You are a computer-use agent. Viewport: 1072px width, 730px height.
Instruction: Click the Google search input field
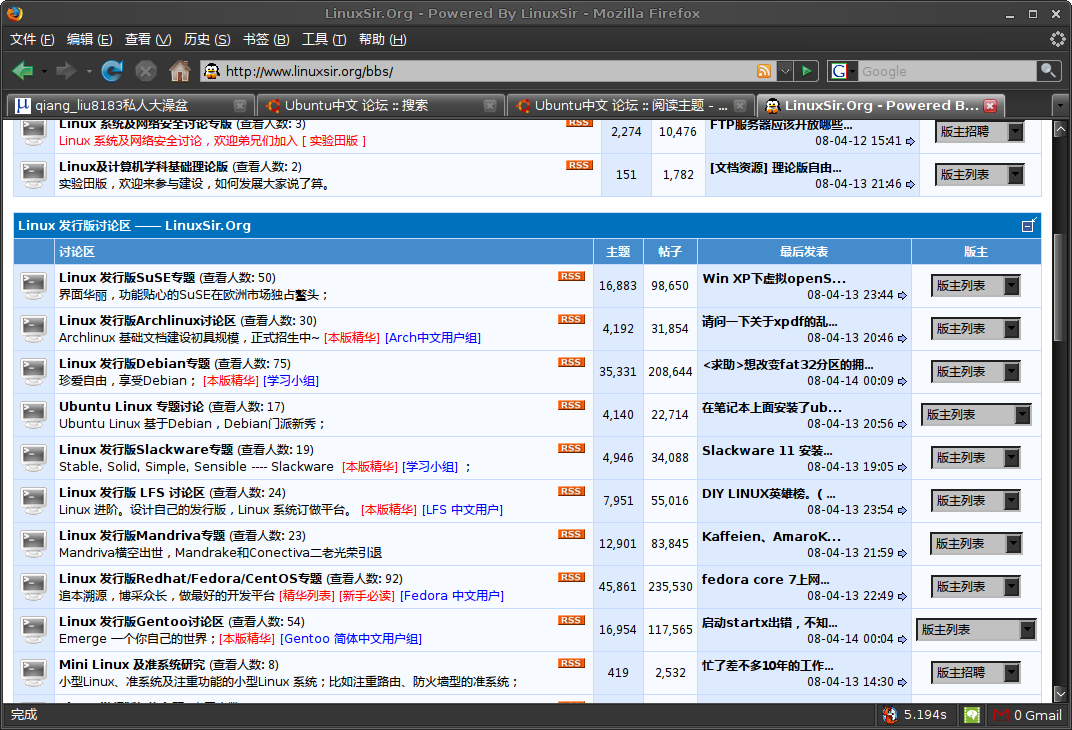pos(947,71)
